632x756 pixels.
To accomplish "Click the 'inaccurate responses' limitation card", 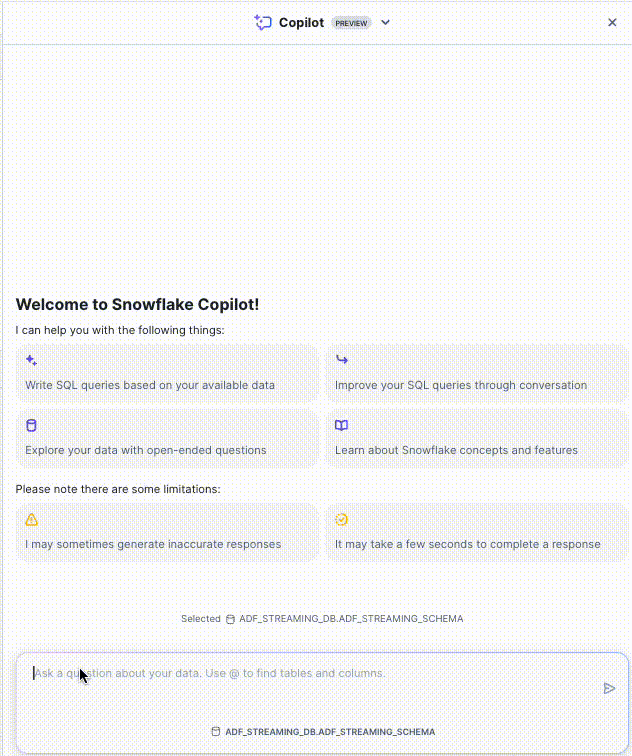I will (153, 544).
